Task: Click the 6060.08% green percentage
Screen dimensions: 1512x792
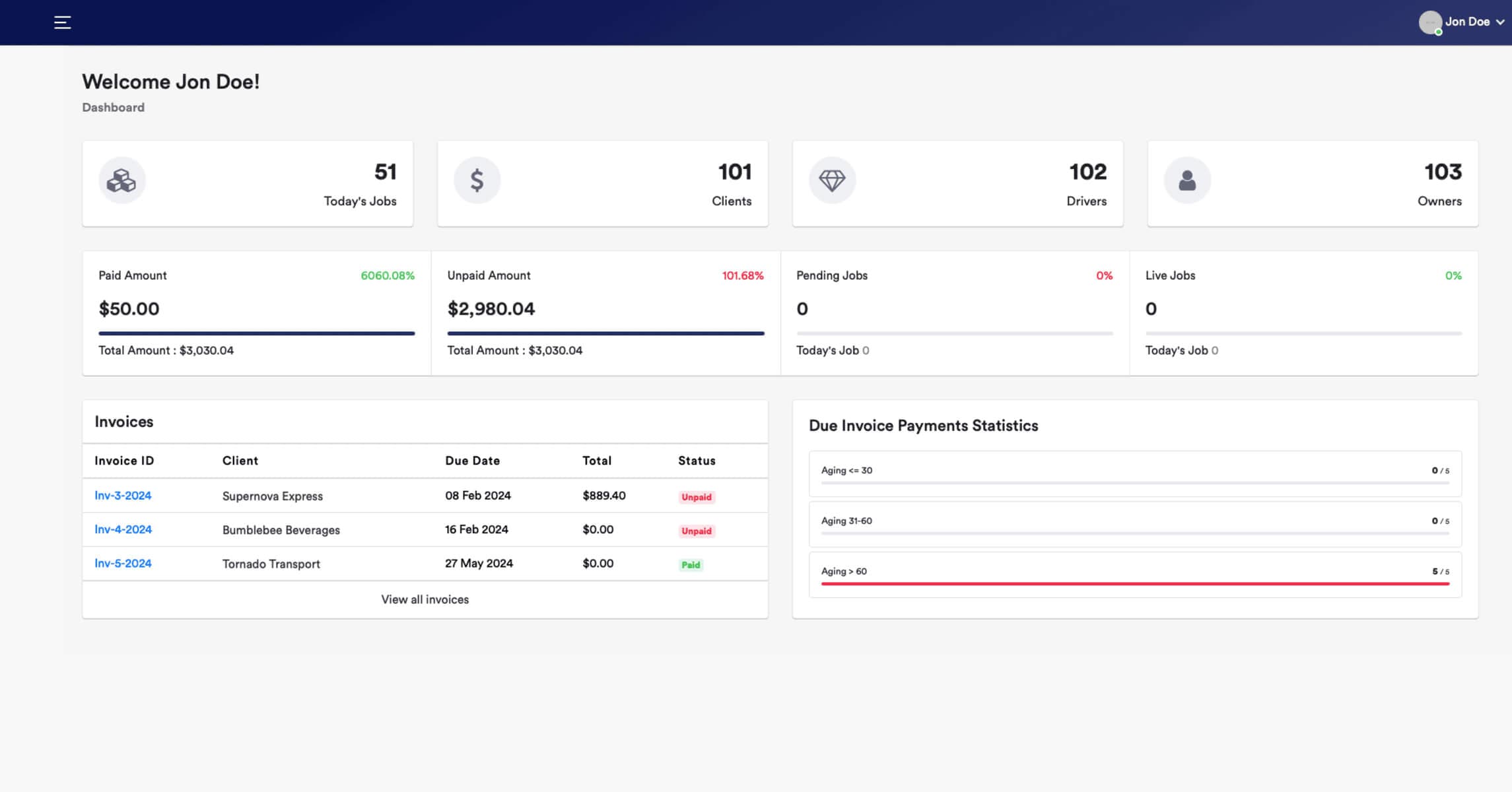Action: 388,276
